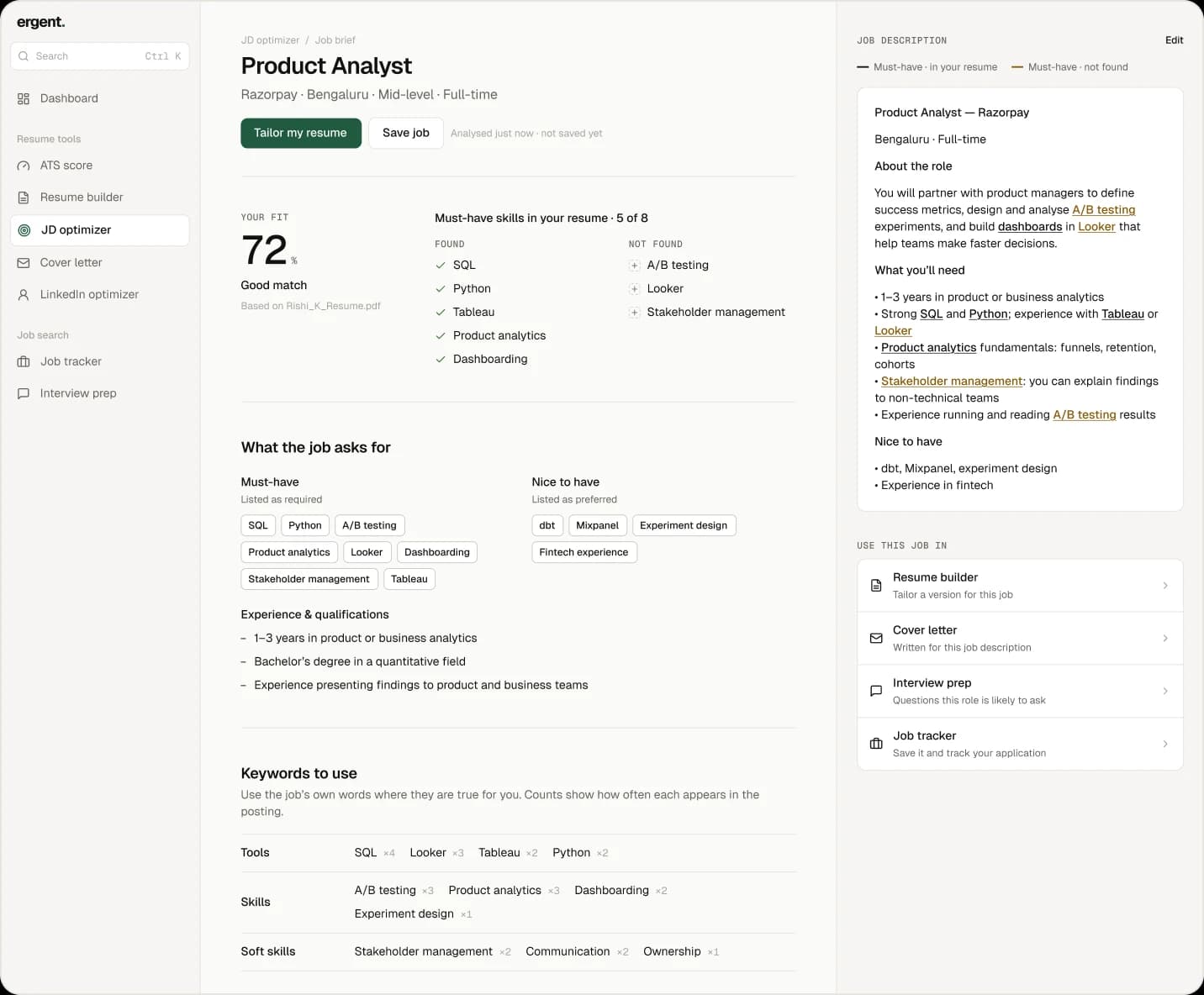
Task: Click the Ownership keyword in Soft skills
Action: tap(672, 951)
